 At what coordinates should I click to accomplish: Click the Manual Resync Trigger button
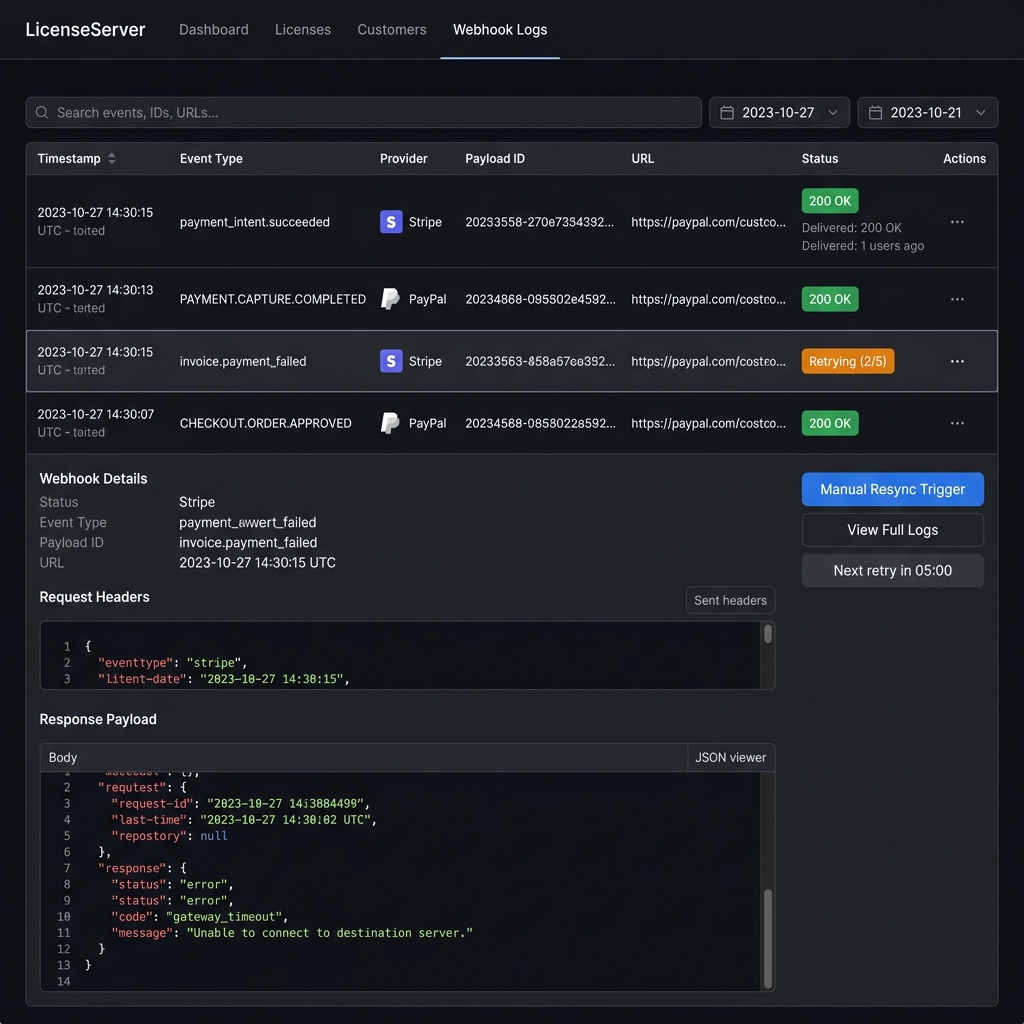click(893, 489)
